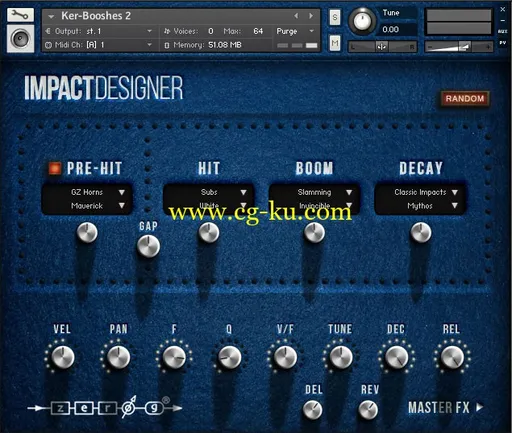Viewport: 512px width, 433px height.
Task: Open the Midi Ch dropdown
Action: pyautogui.click(x=150, y=45)
